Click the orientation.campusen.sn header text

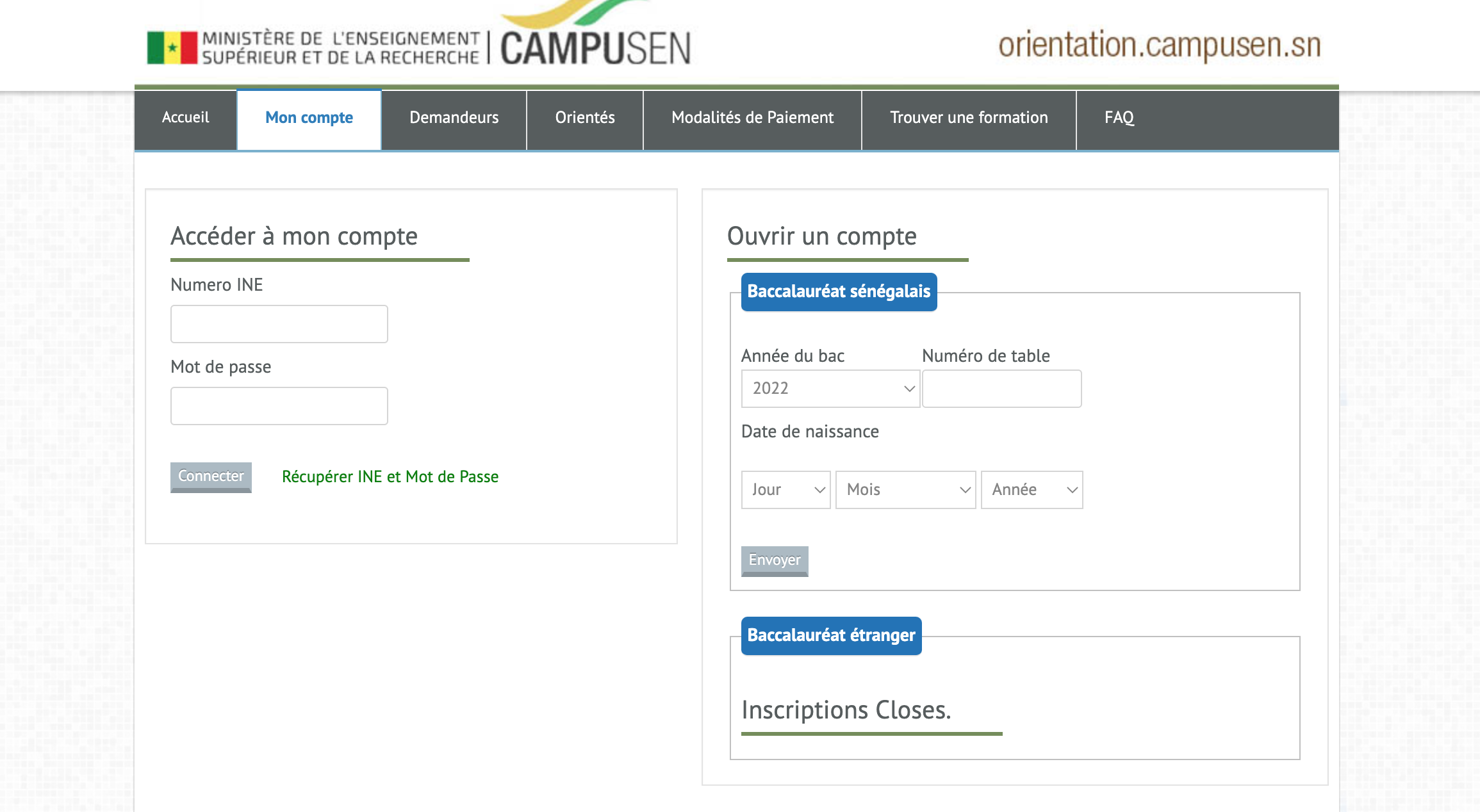tap(1160, 45)
